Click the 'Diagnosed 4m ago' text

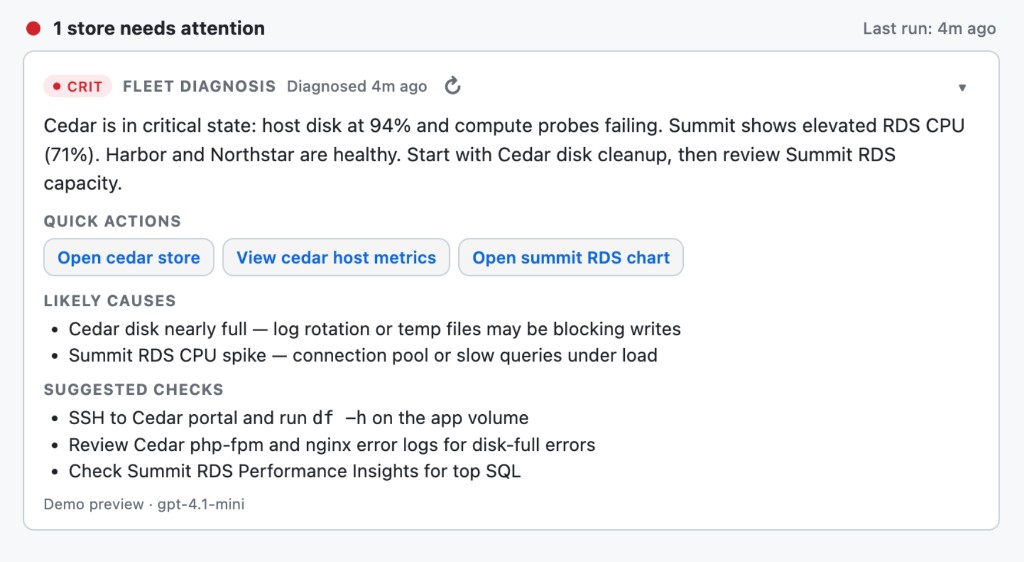[357, 86]
